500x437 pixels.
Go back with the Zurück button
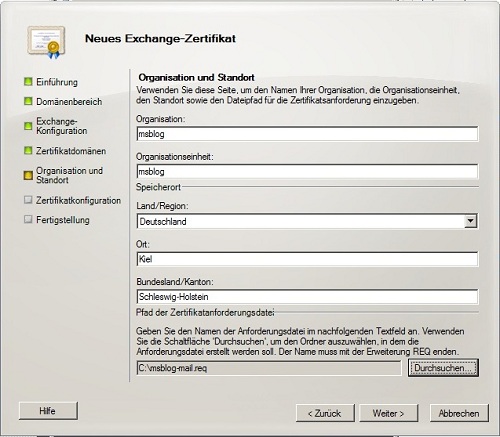pyautogui.click(x=325, y=413)
